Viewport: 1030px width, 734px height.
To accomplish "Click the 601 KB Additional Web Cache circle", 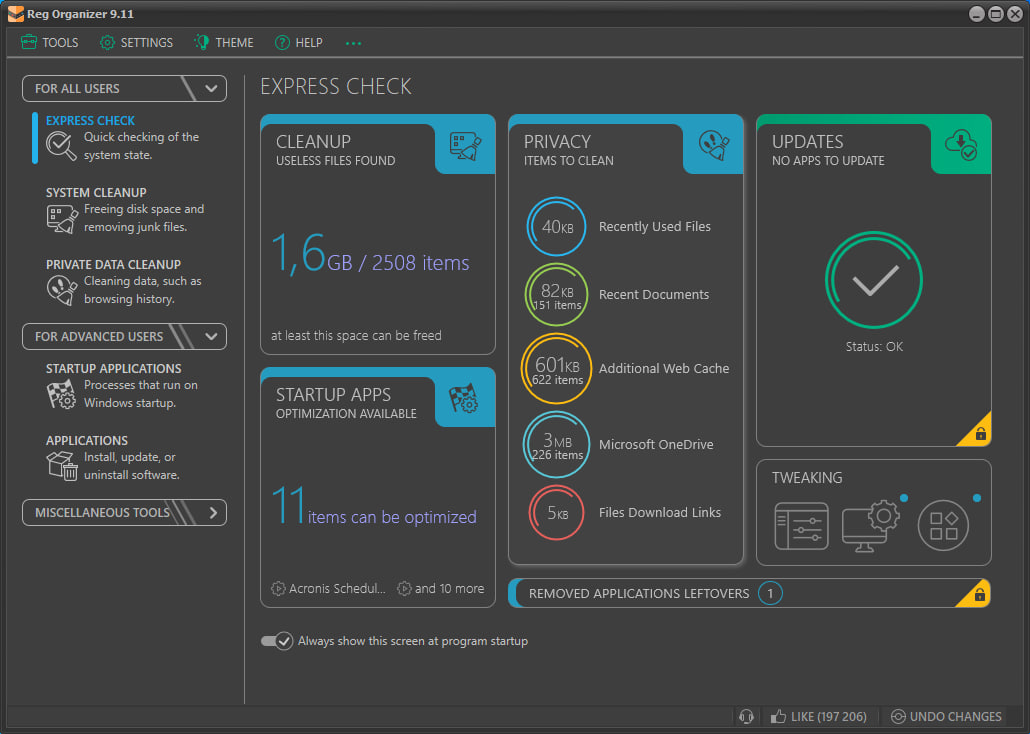I will (556, 369).
